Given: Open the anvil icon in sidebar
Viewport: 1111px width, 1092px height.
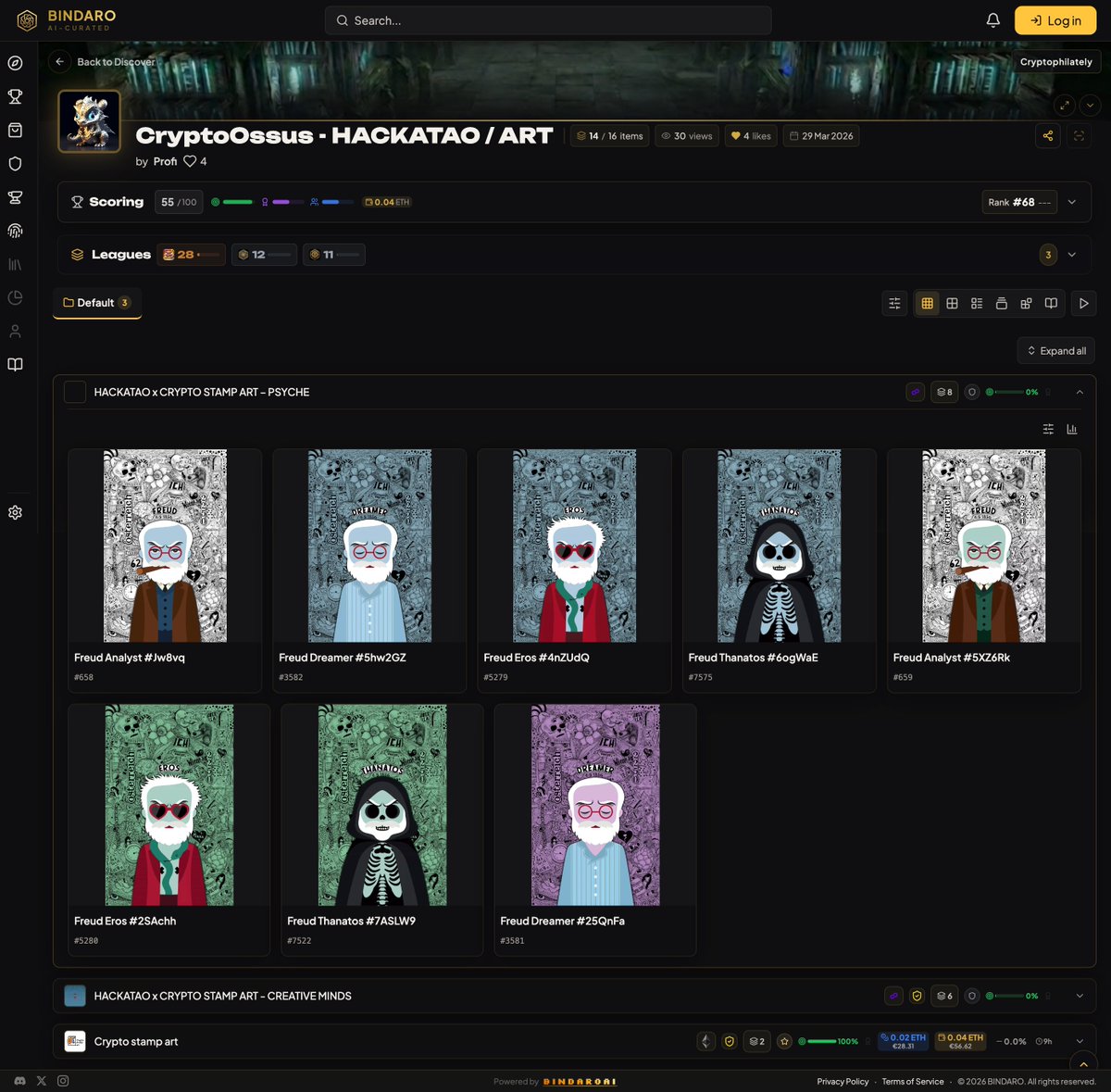Looking at the screenshot, I should (15, 197).
